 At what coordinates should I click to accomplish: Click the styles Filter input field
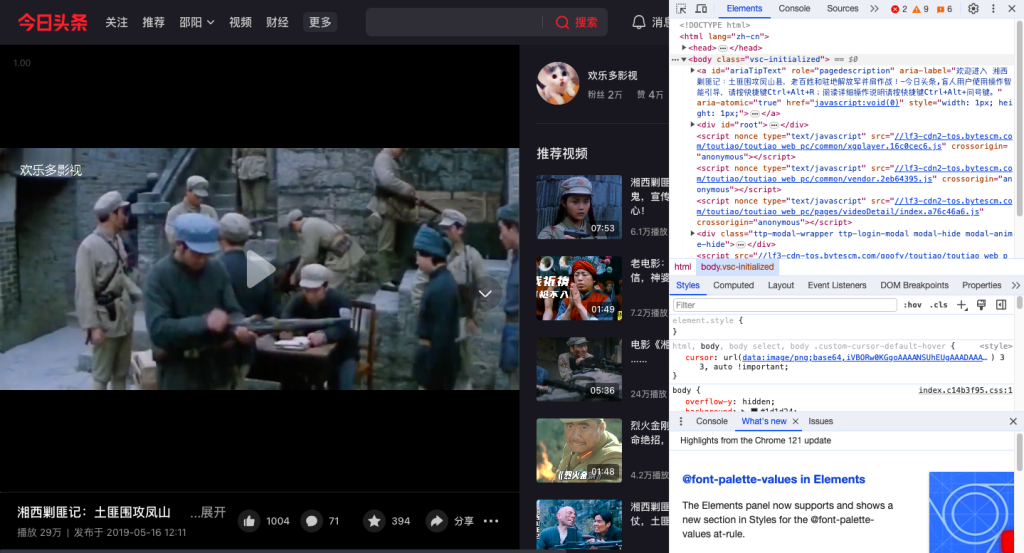tap(784, 305)
